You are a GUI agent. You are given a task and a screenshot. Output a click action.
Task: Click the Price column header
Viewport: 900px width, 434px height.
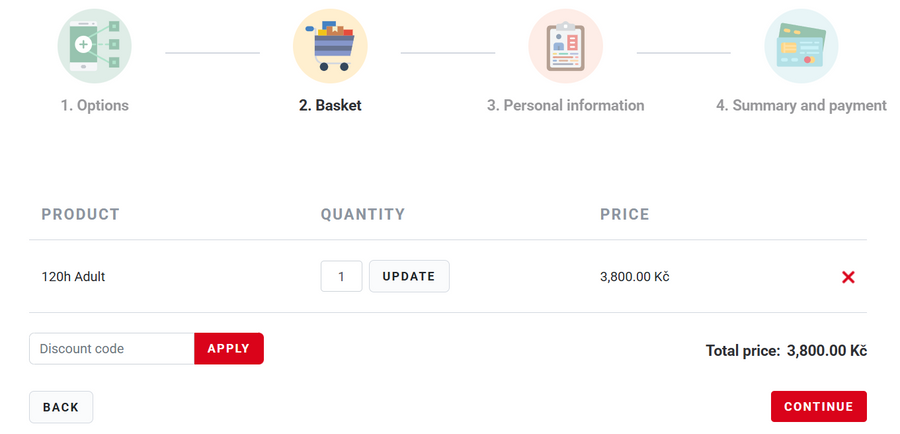coord(625,214)
